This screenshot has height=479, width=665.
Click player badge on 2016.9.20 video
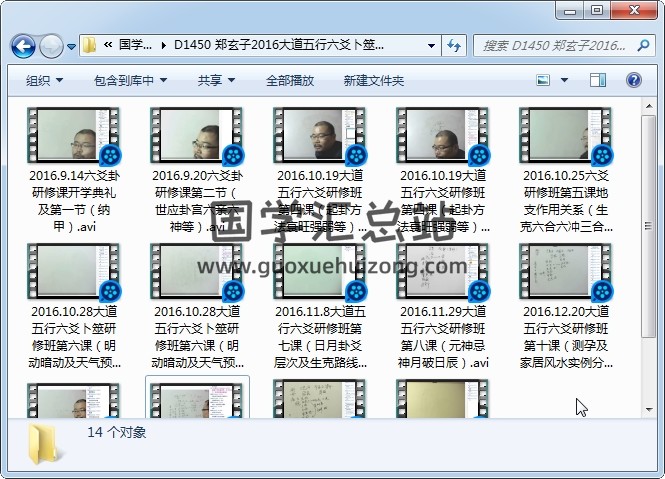point(233,155)
